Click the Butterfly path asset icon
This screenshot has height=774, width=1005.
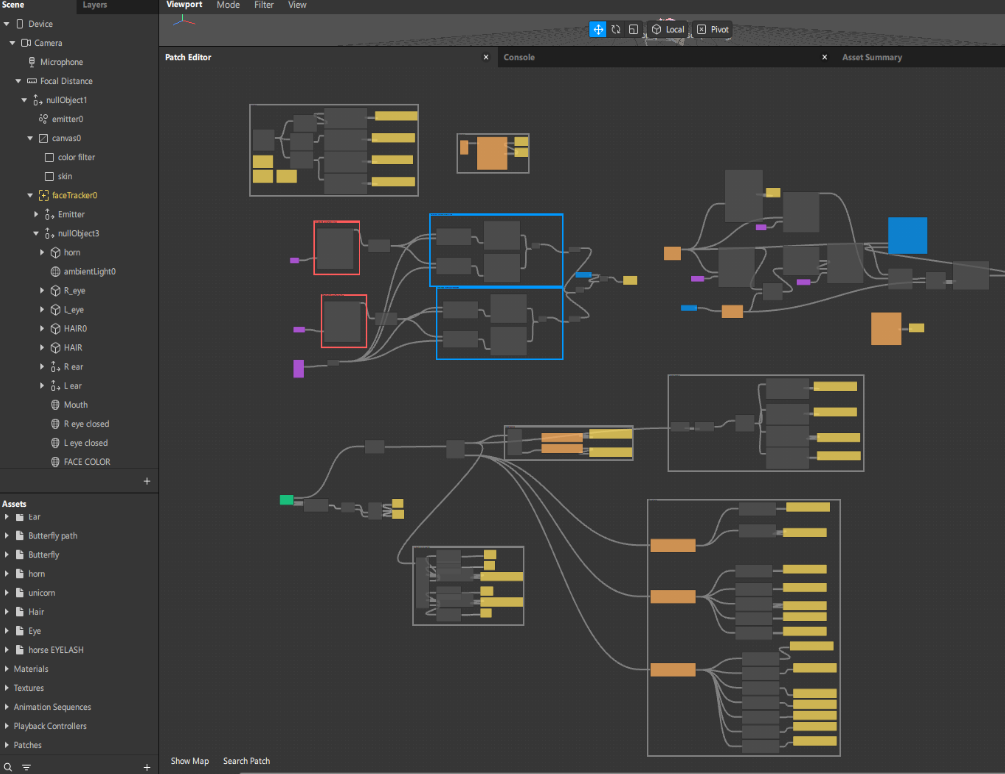coord(20,536)
